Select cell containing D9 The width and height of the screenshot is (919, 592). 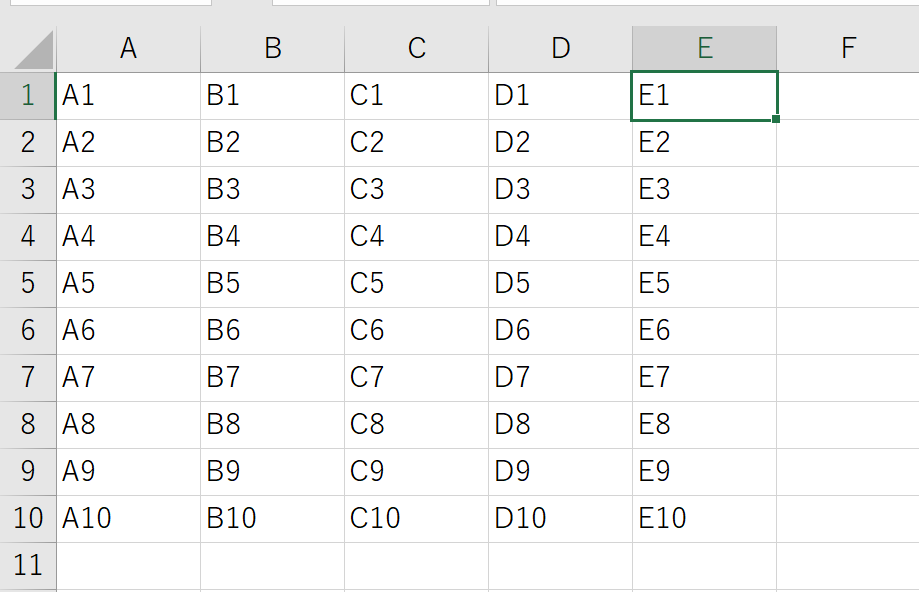tap(560, 472)
